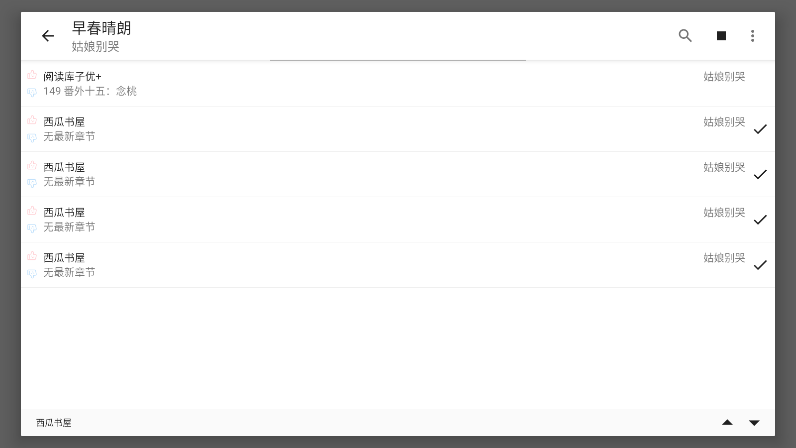796x448 pixels.
Task: Click 西瓜书屋 label in bottom bar
Action: (54, 423)
